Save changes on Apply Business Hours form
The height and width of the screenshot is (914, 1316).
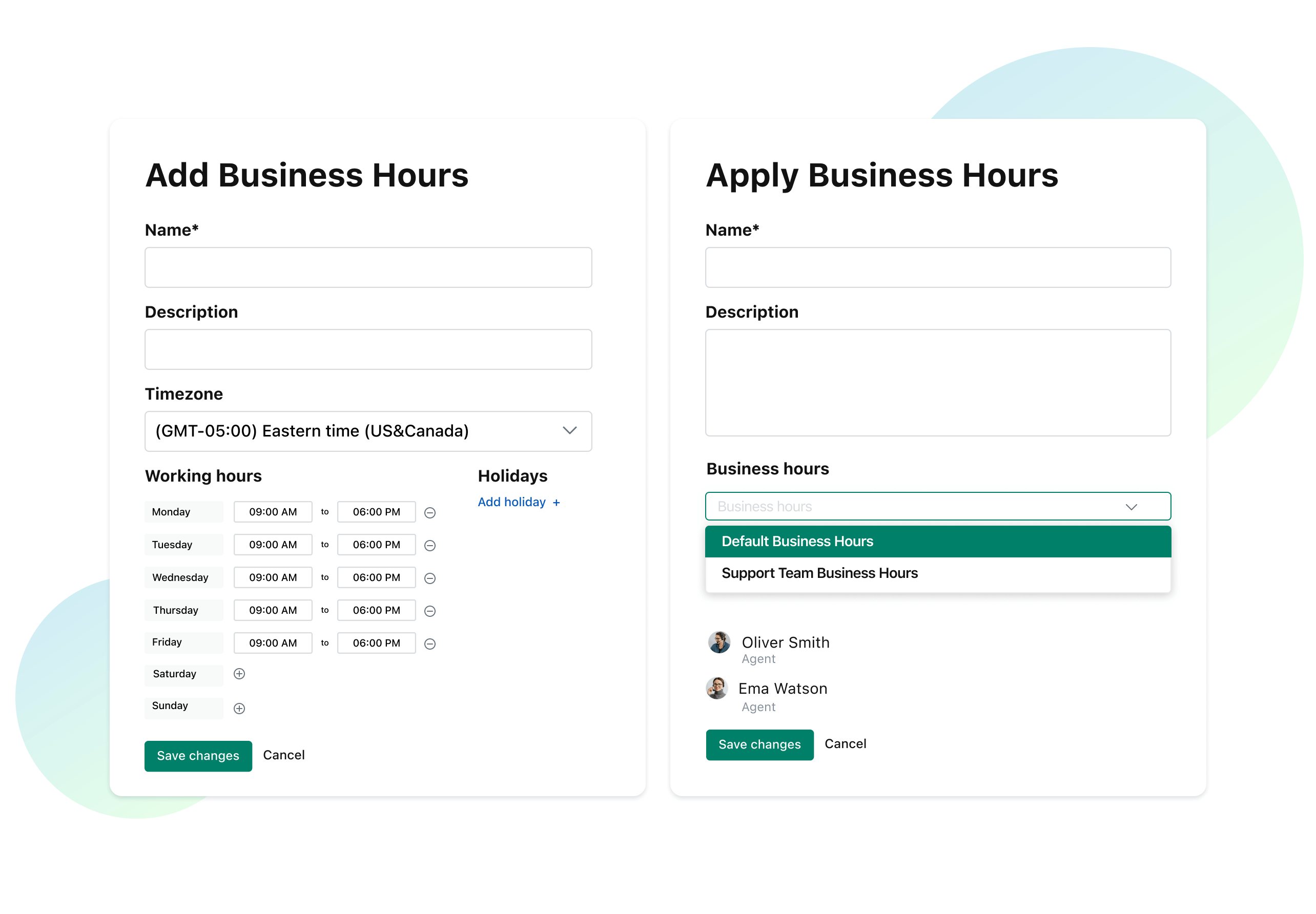tap(759, 743)
